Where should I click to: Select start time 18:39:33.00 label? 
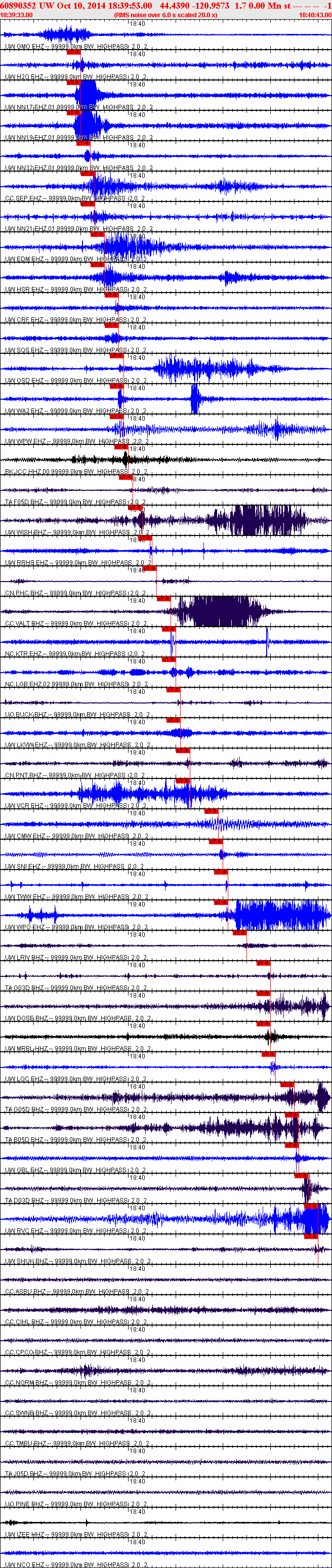pos(16,15)
